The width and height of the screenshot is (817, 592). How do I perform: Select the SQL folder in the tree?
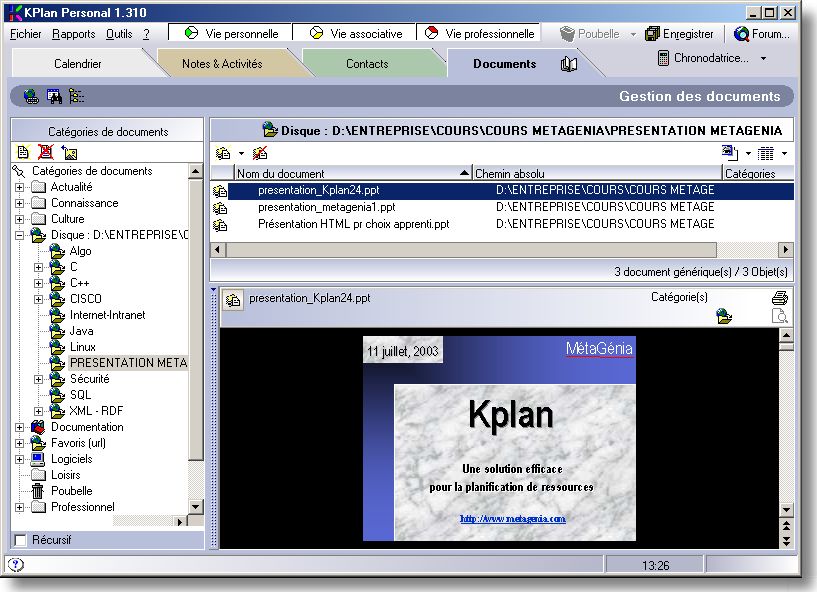coord(80,396)
